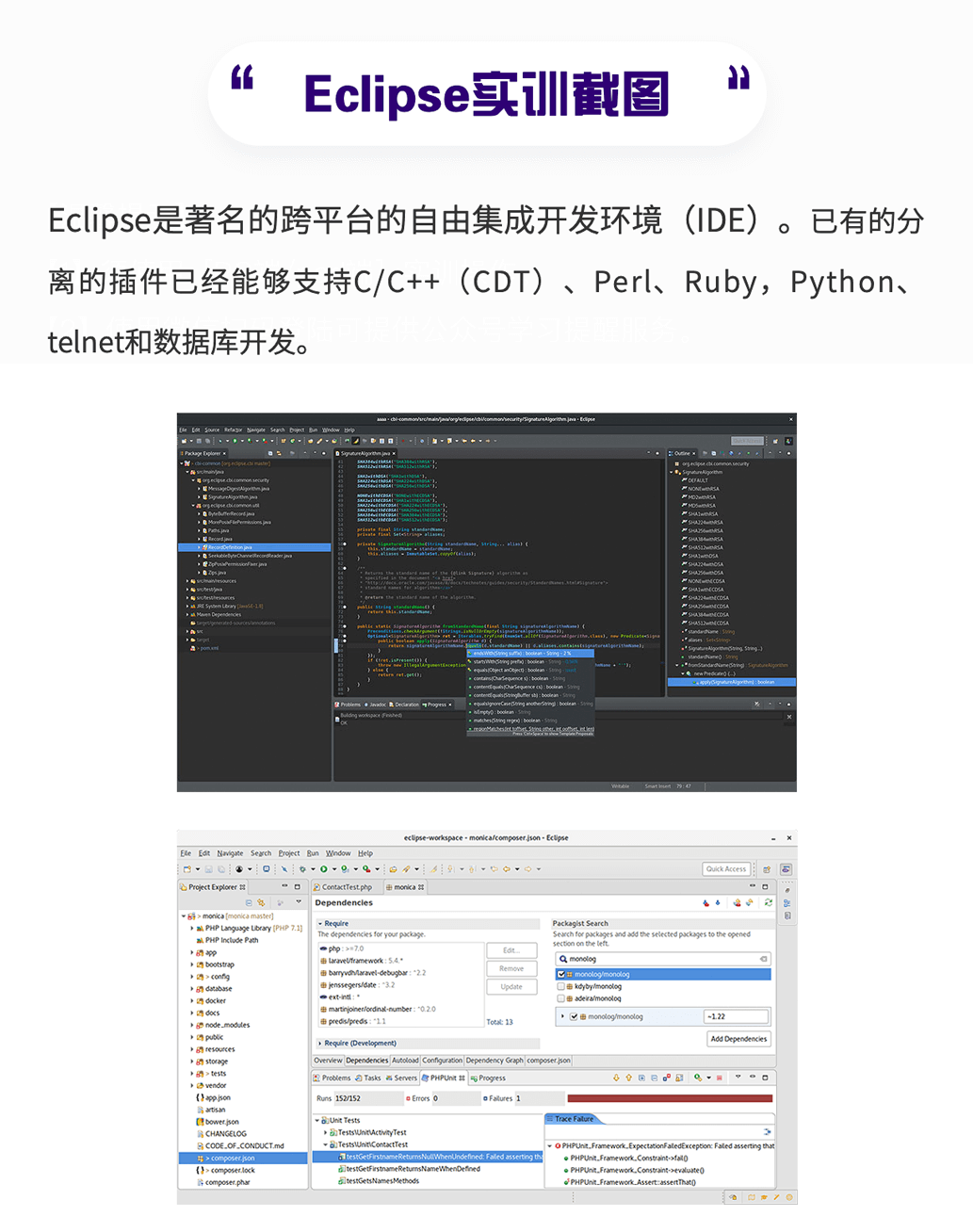Click the Remove button in Dependencies
Viewport: 973px width, 1232px height.
click(511, 968)
